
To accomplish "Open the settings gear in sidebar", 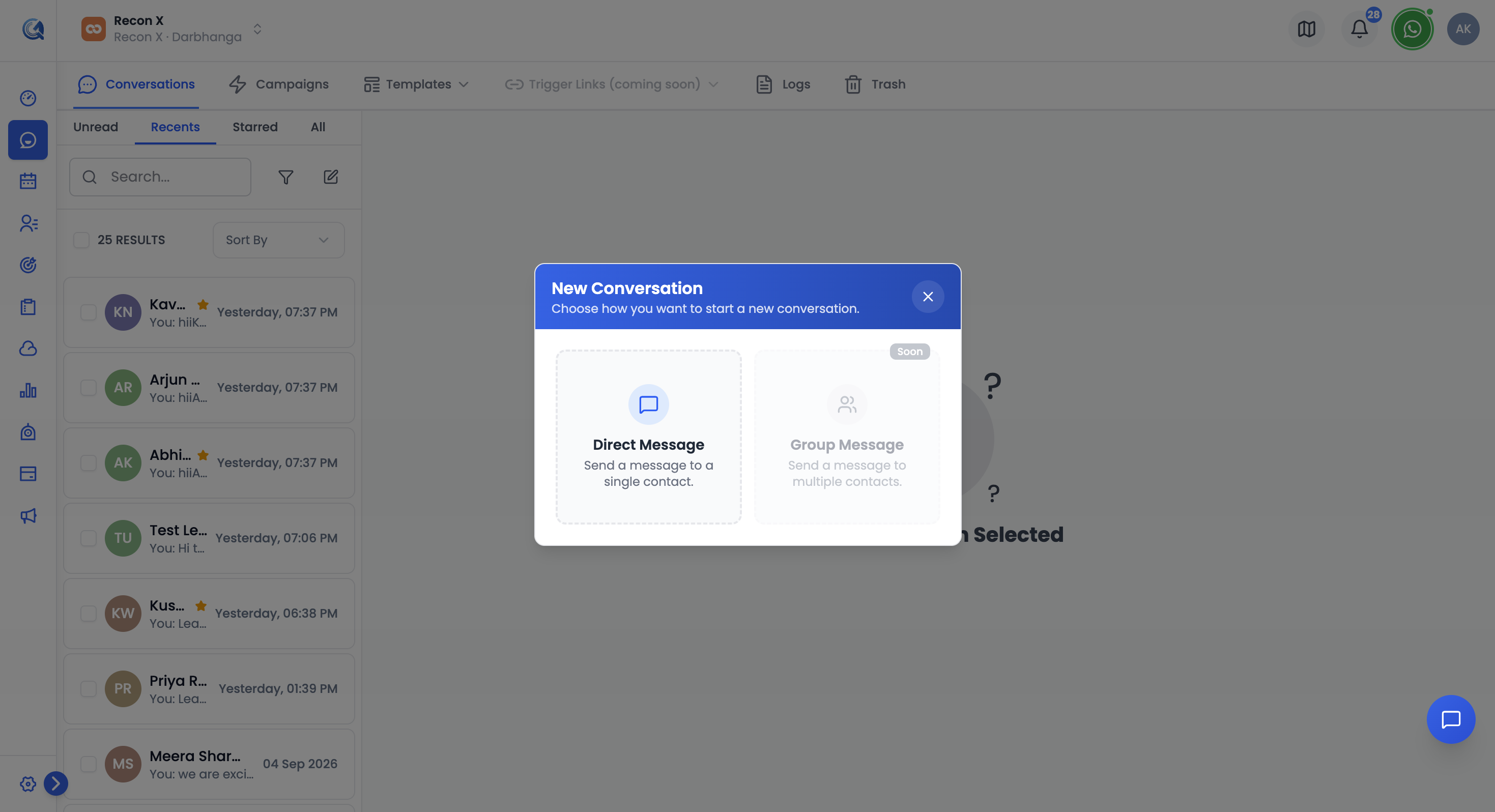I will (28, 784).
